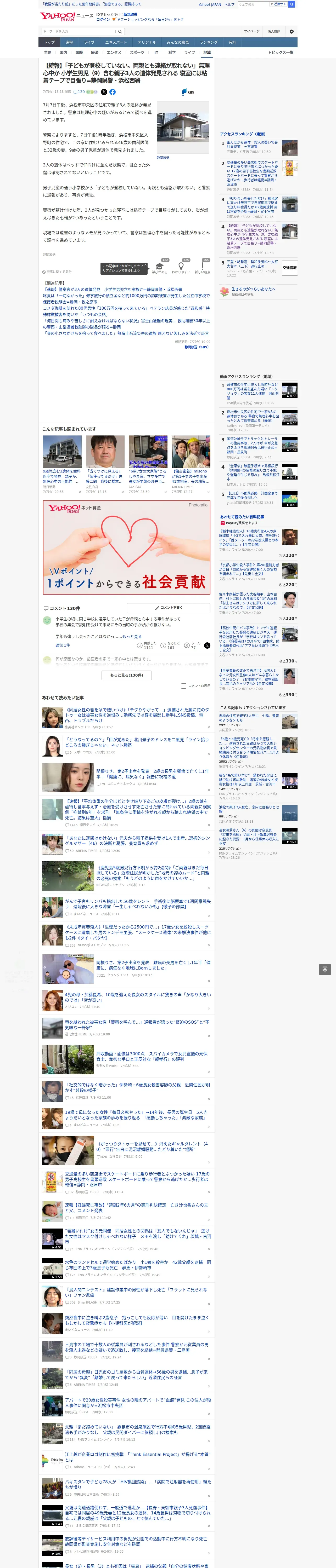336x1568 pixels.
Task: Select the ランキング tab
Action: coord(209,43)
